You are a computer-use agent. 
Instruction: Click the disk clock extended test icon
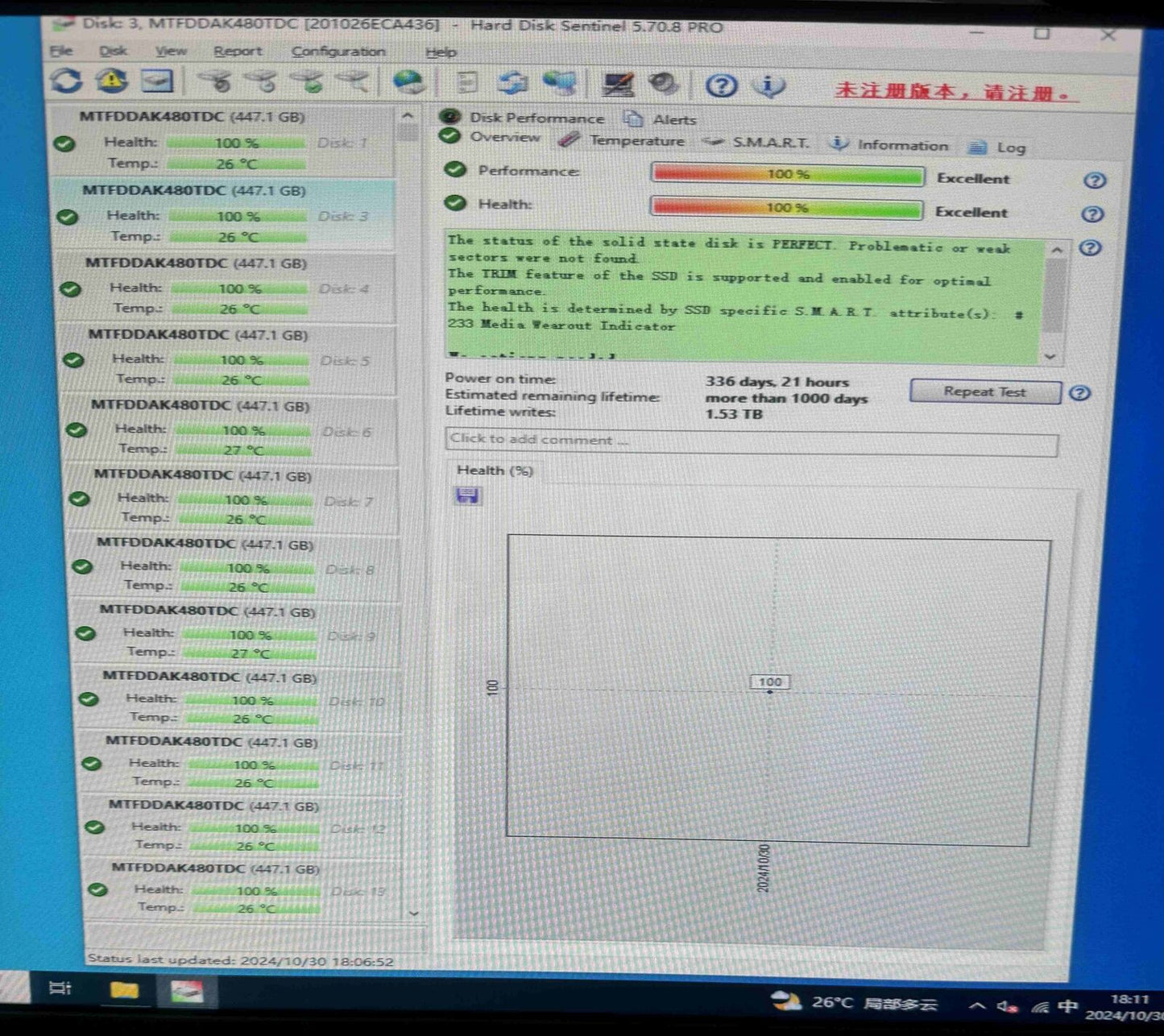click(x=261, y=81)
